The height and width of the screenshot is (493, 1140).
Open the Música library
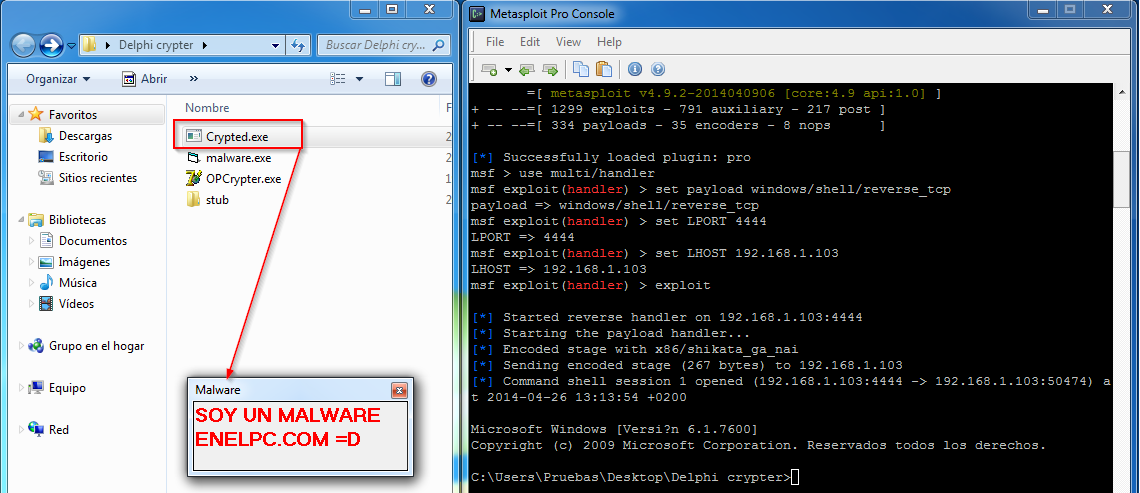[x=78, y=283]
